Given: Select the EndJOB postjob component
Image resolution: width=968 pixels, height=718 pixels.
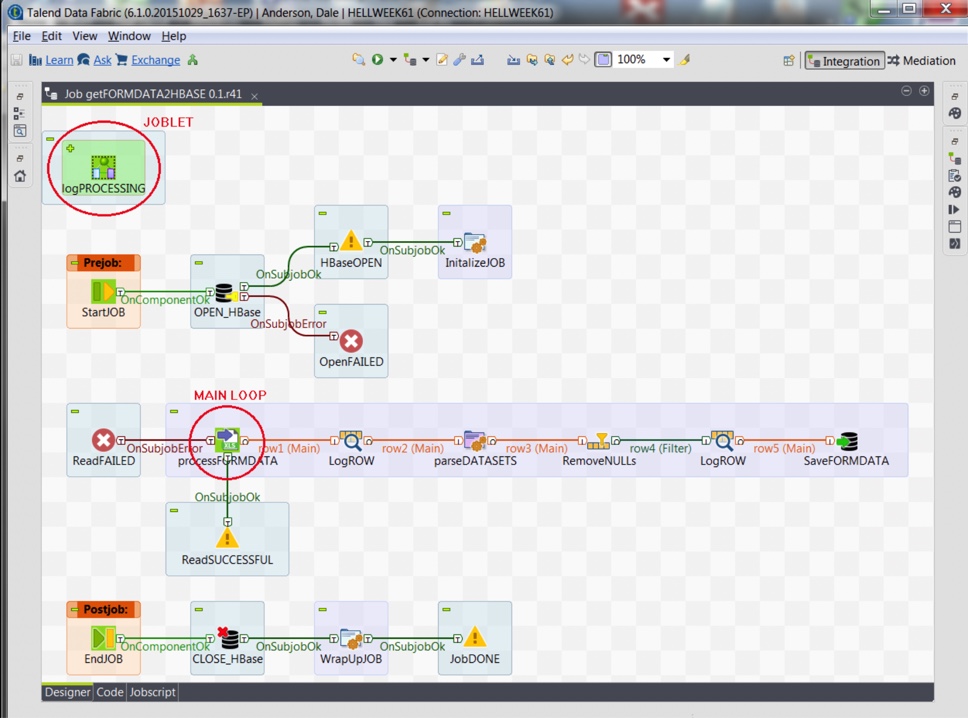Looking at the screenshot, I should pyautogui.click(x=103, y=638).
